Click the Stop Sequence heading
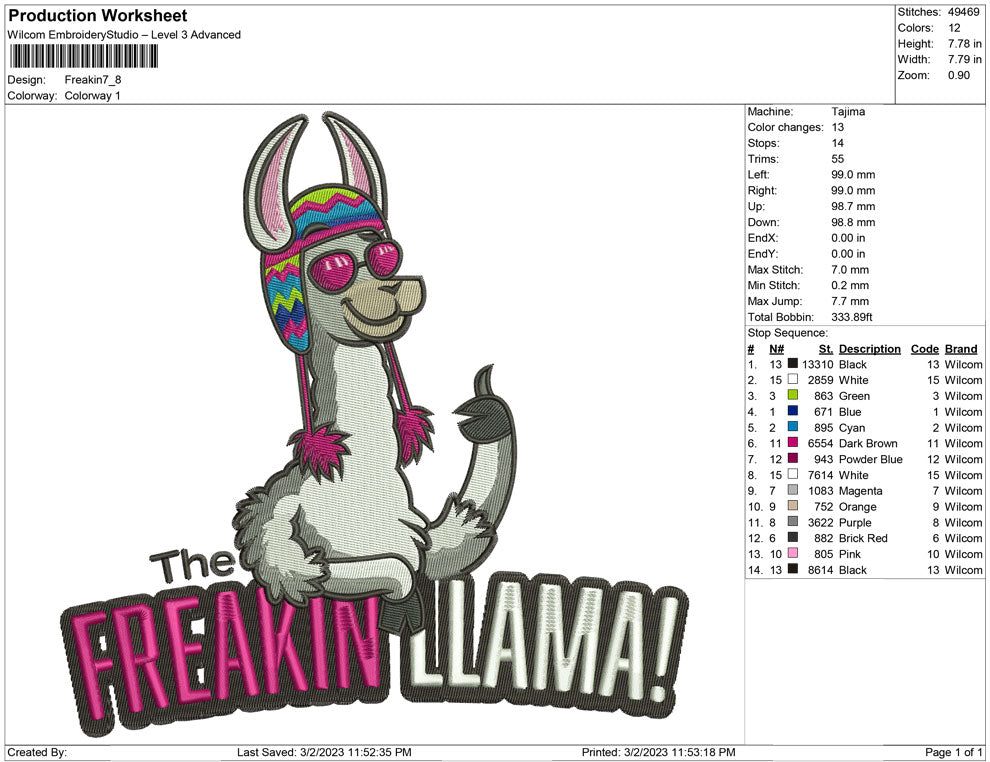The image size is (990, 762). pos(787,333)
